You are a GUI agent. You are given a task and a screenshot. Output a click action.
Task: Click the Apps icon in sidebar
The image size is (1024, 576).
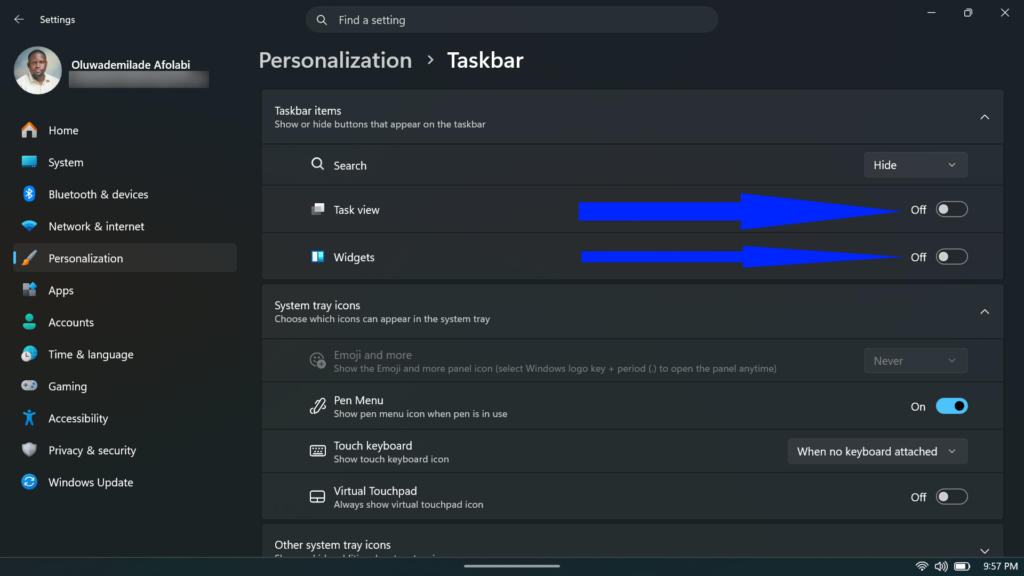click(x=29, y=290)
